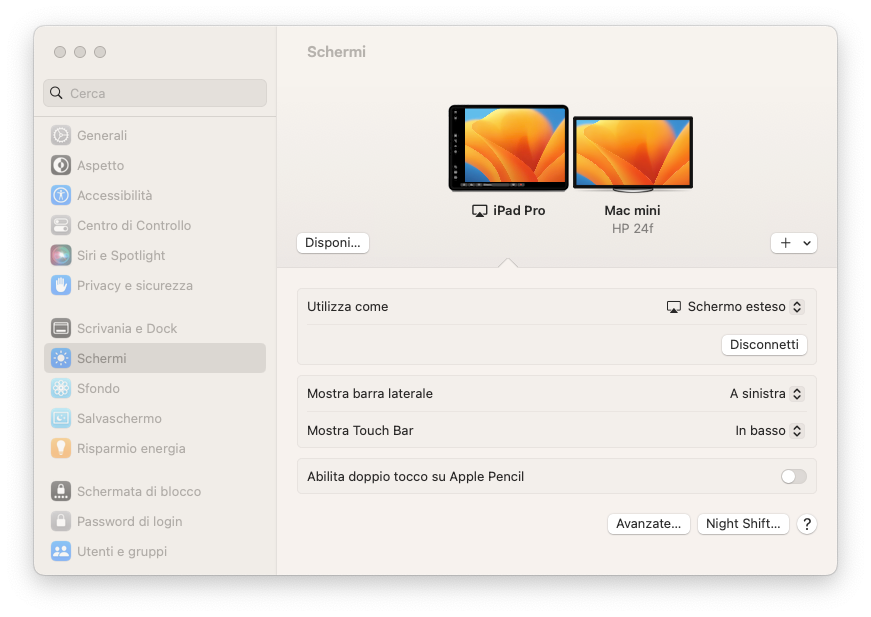Select Scrivania e Dock in the sidebar
Image resolution: width=871 pixels, height=617 pixels.
pyautogui.click(x=127, y=328)
